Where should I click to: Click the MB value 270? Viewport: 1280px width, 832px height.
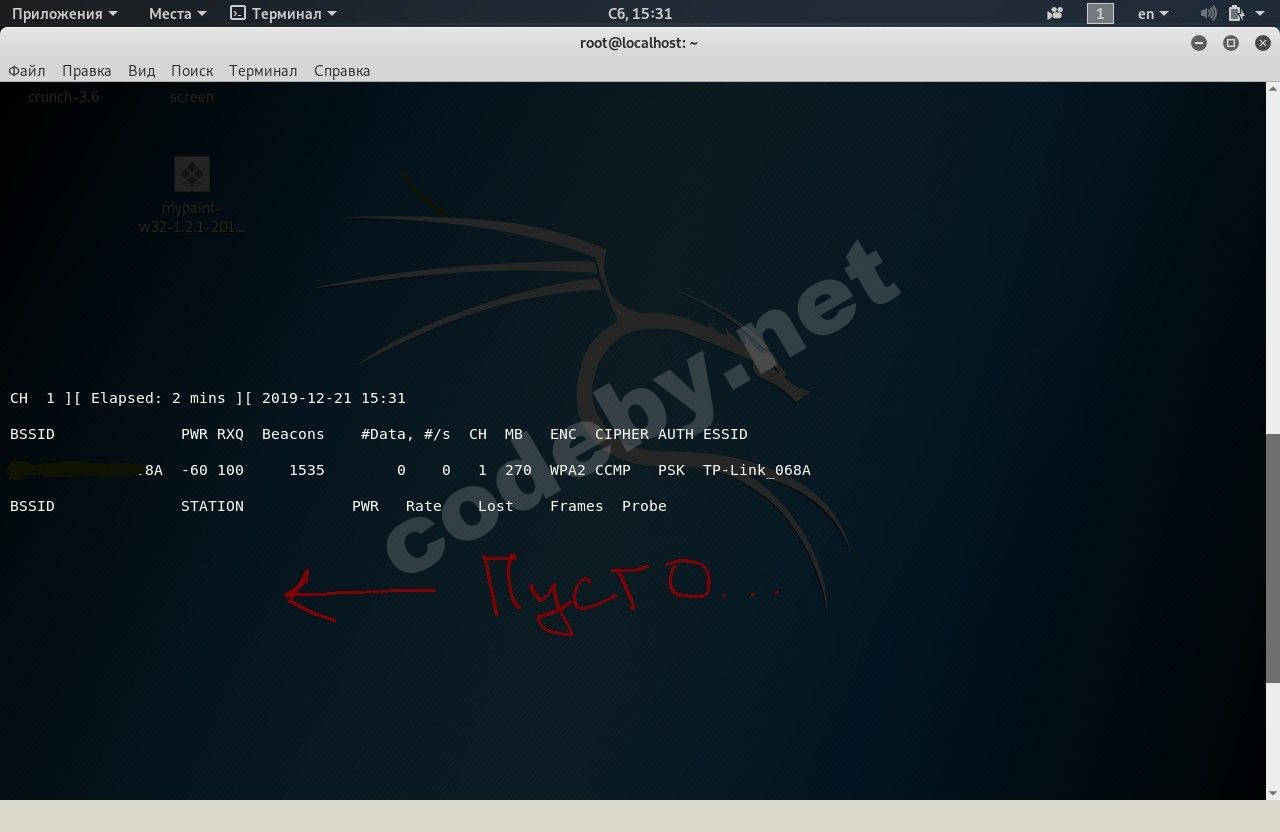coord(518,470)
